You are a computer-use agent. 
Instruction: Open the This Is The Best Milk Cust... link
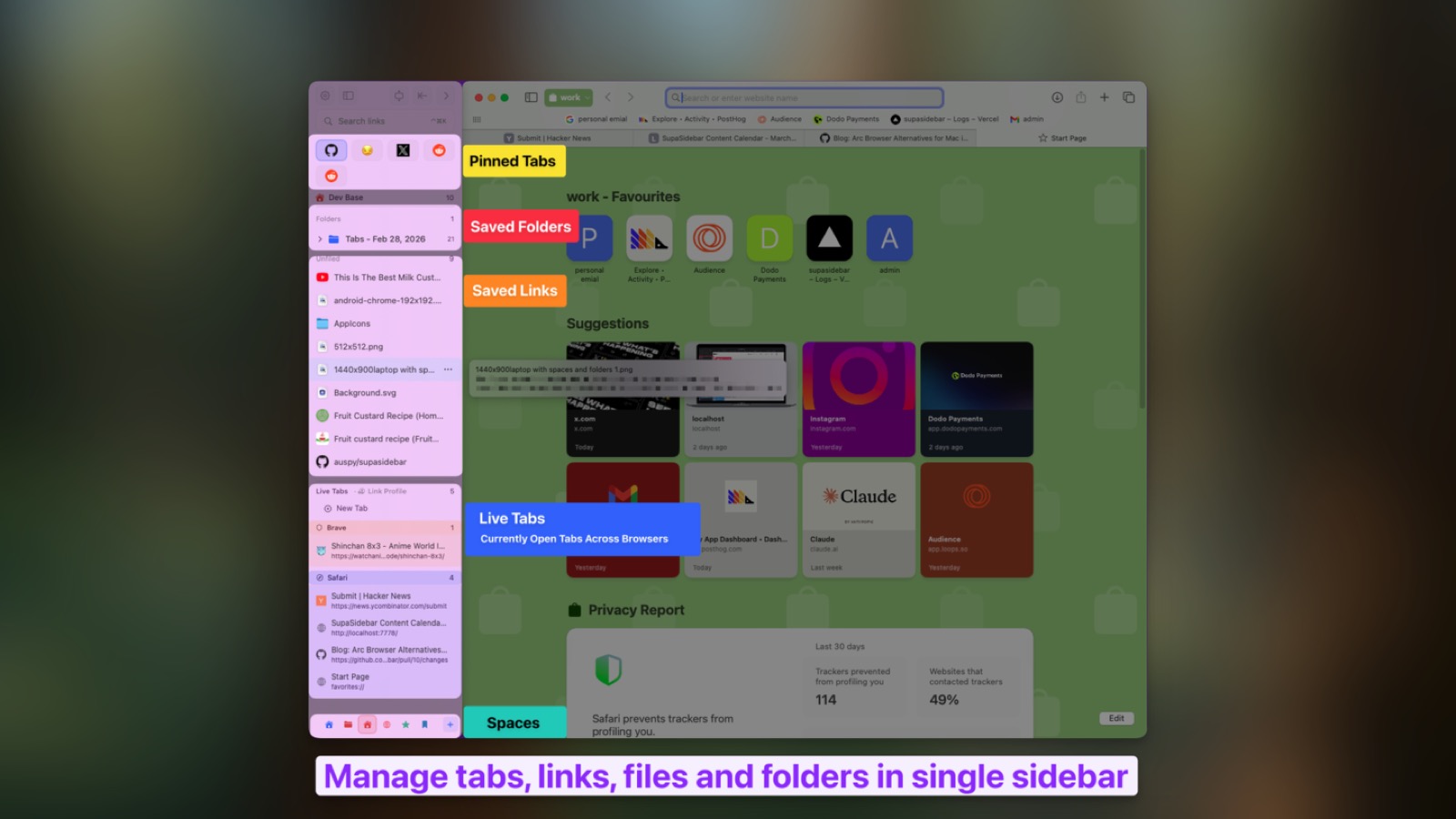click(x=385, y=278)
